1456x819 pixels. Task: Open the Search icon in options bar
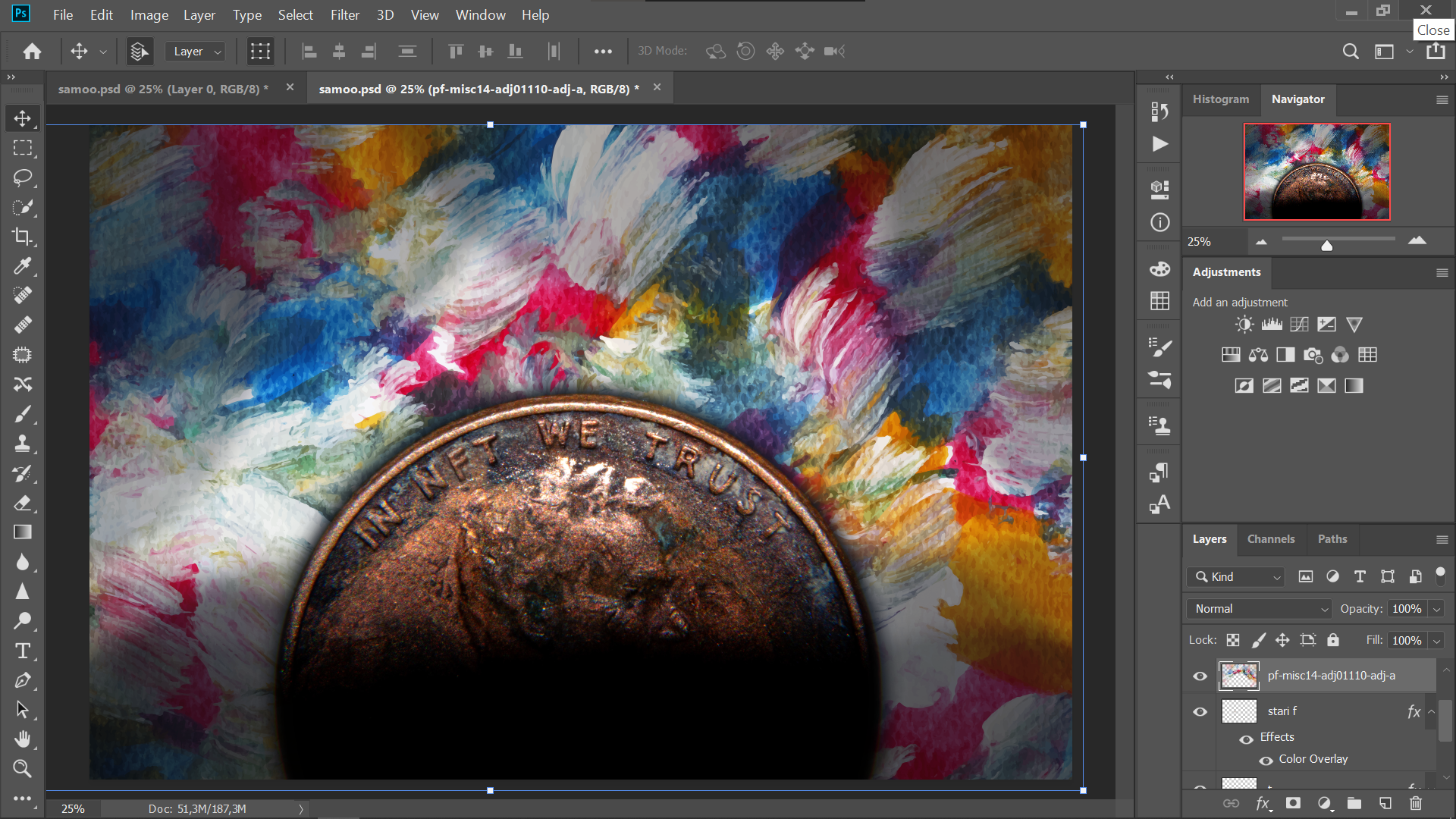[1351, 51]
